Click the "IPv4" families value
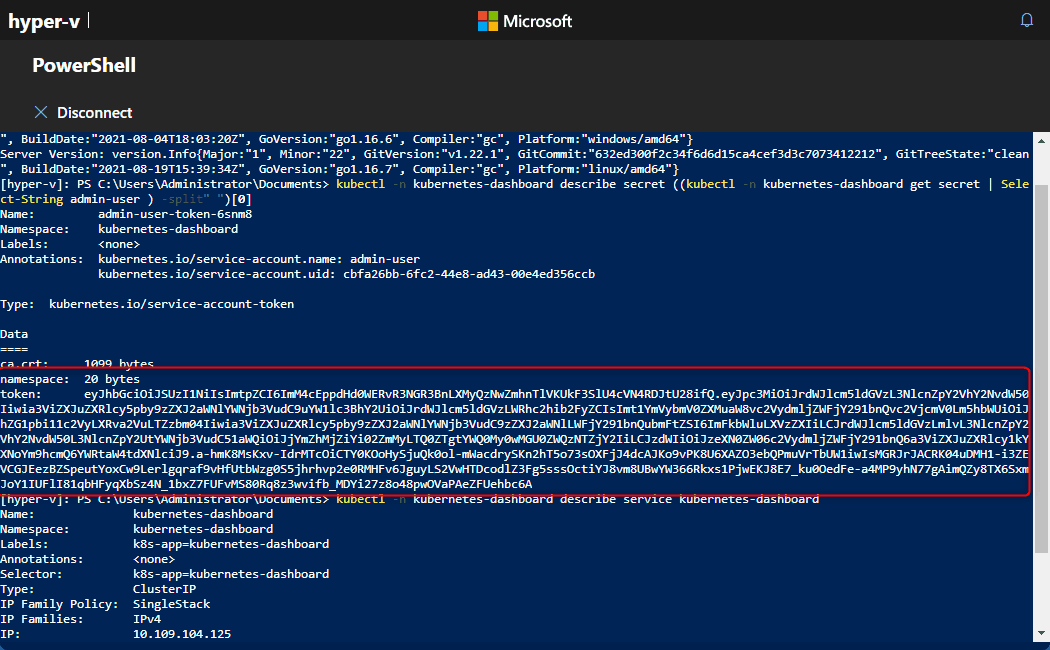Image resolution: width=1050 pixels, height=650 pixels. (147, 619)
